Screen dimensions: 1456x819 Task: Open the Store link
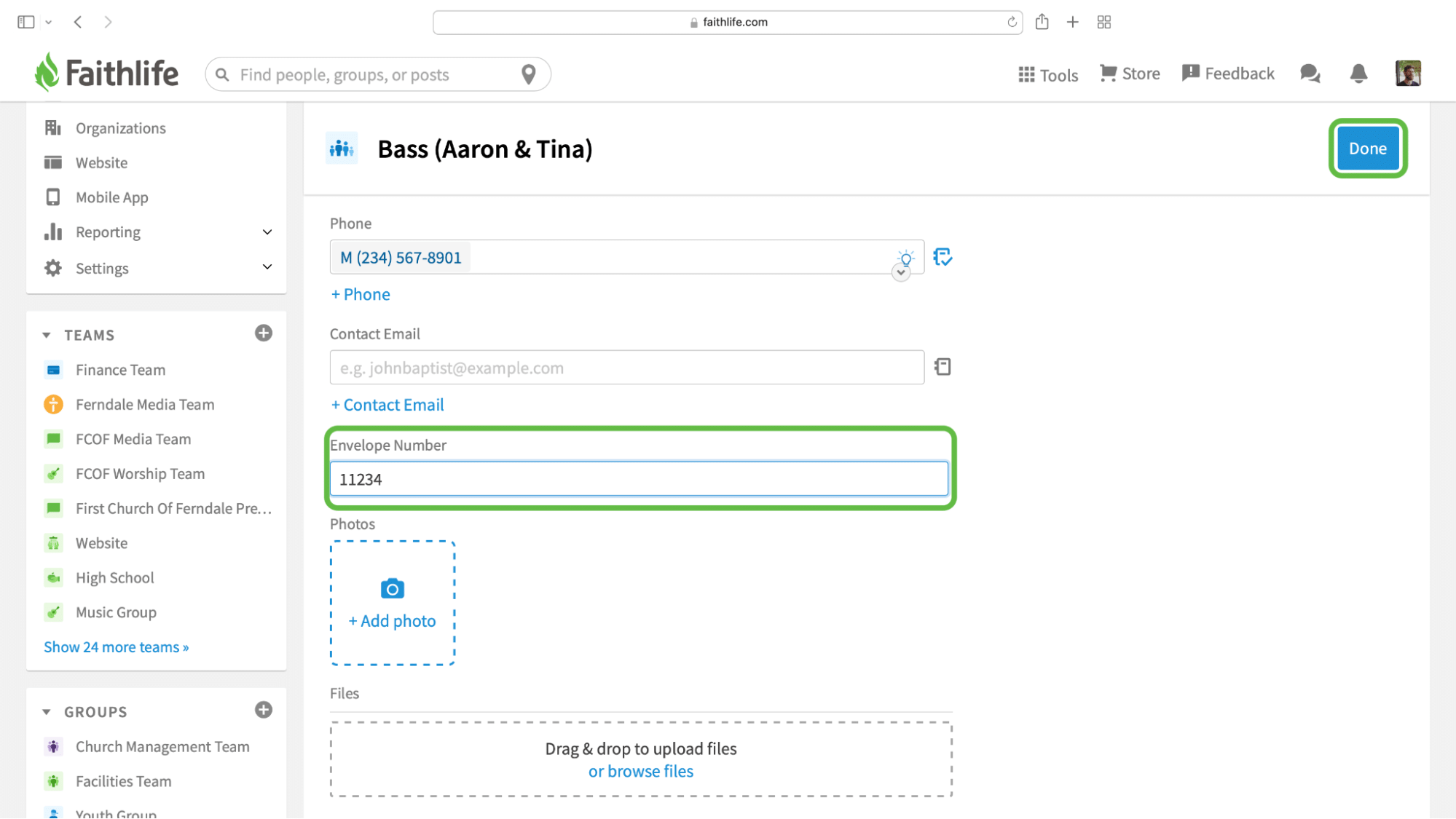coord(1130,74)
